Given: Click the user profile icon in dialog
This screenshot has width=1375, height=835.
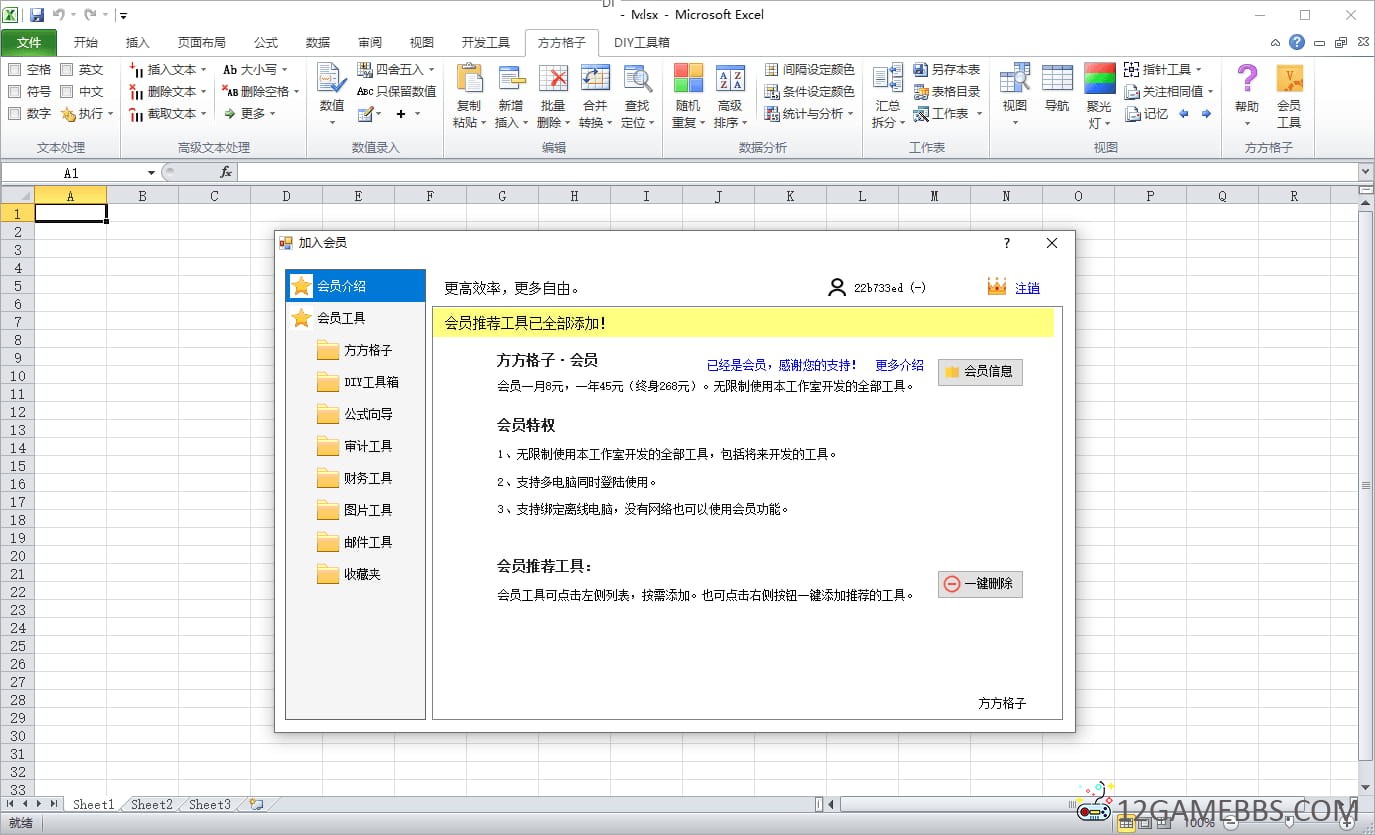Looking at the screenshot, I should (x=837, y=287).
